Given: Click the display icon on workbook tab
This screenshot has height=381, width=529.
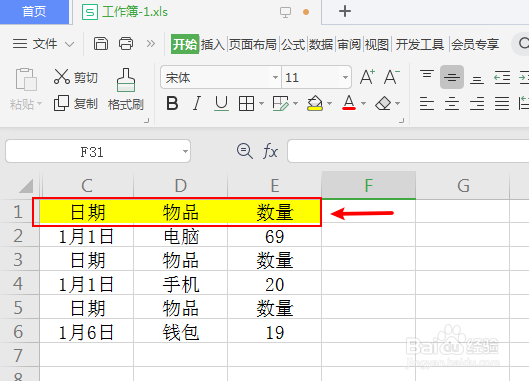Looking at the screenshot, I should point(285,12).
